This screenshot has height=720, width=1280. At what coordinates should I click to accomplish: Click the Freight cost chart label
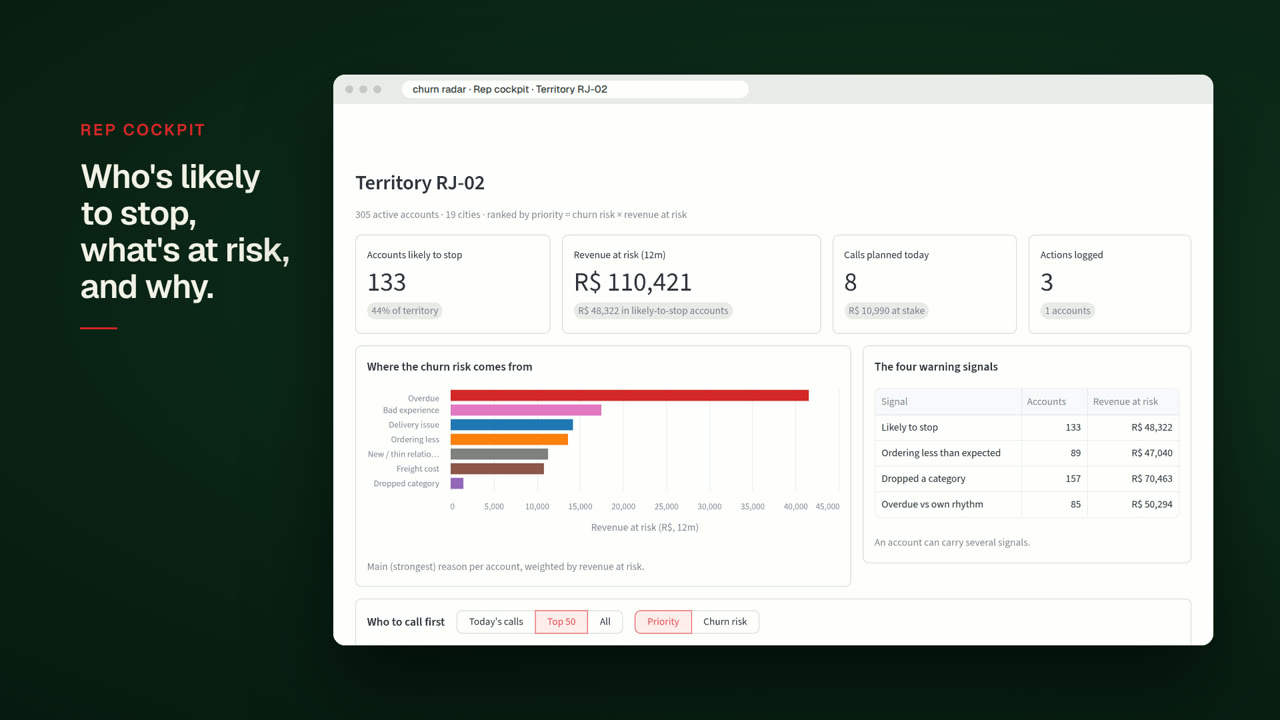[x=418, y=469]
